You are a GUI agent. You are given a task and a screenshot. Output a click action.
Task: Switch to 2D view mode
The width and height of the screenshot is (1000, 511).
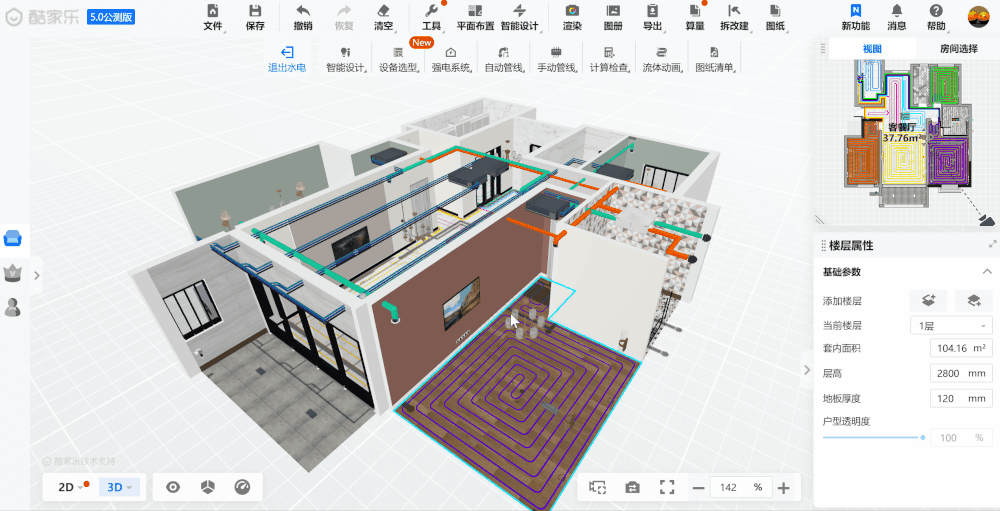coord(67,487)
